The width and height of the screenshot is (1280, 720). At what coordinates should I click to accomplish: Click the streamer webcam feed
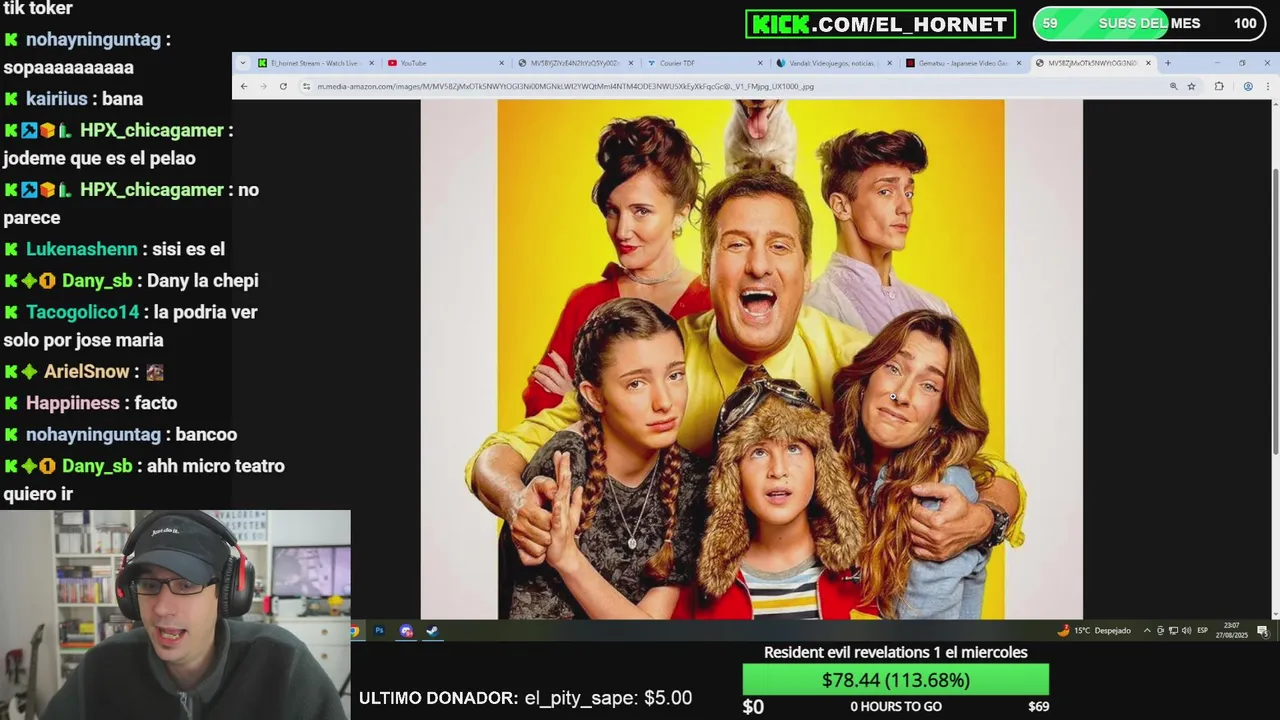click(175, 615)
